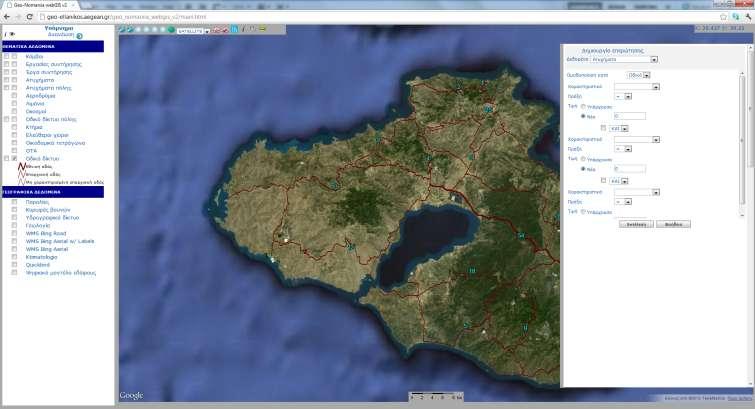
Task: Enable the Κτήρια layer checkbox
Action: [14, 127]
